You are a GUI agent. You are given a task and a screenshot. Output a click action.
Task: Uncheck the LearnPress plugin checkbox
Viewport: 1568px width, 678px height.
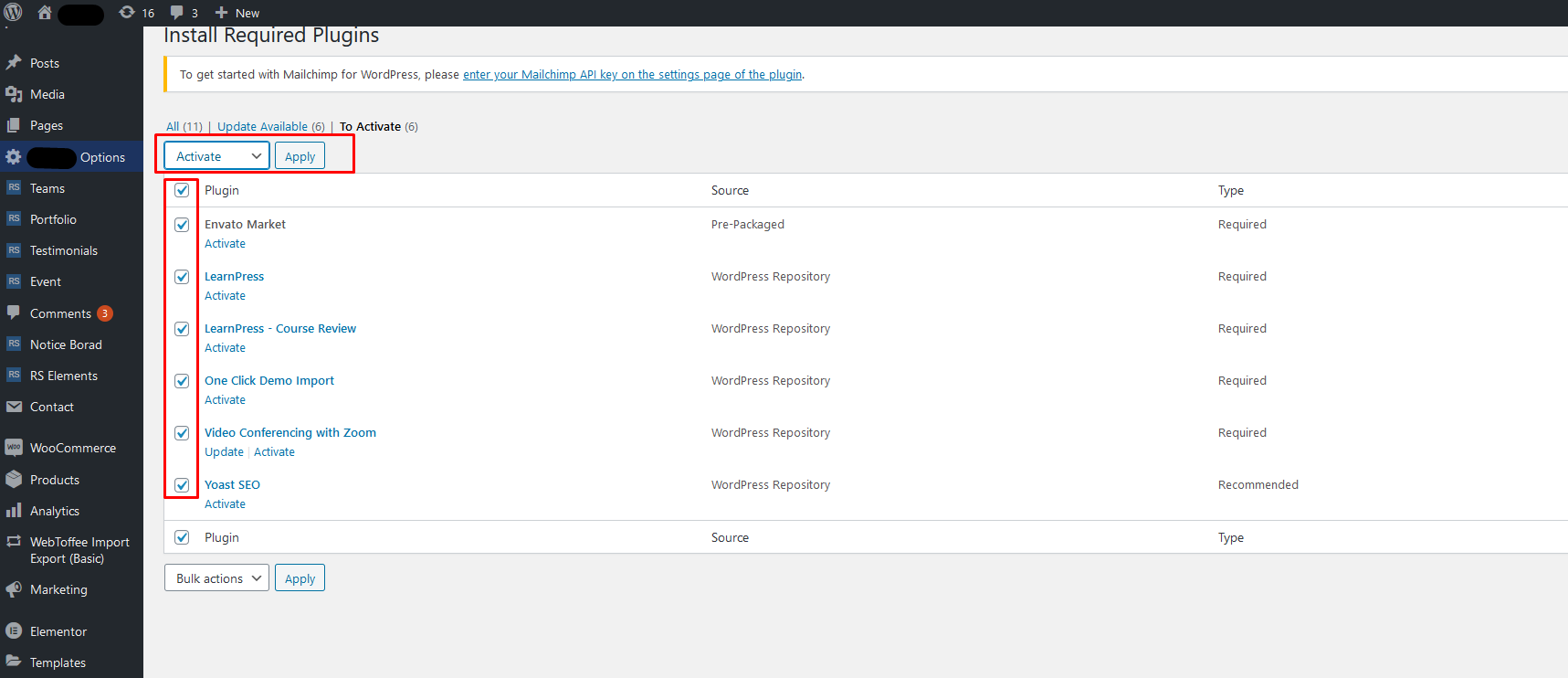click(182, 277)
